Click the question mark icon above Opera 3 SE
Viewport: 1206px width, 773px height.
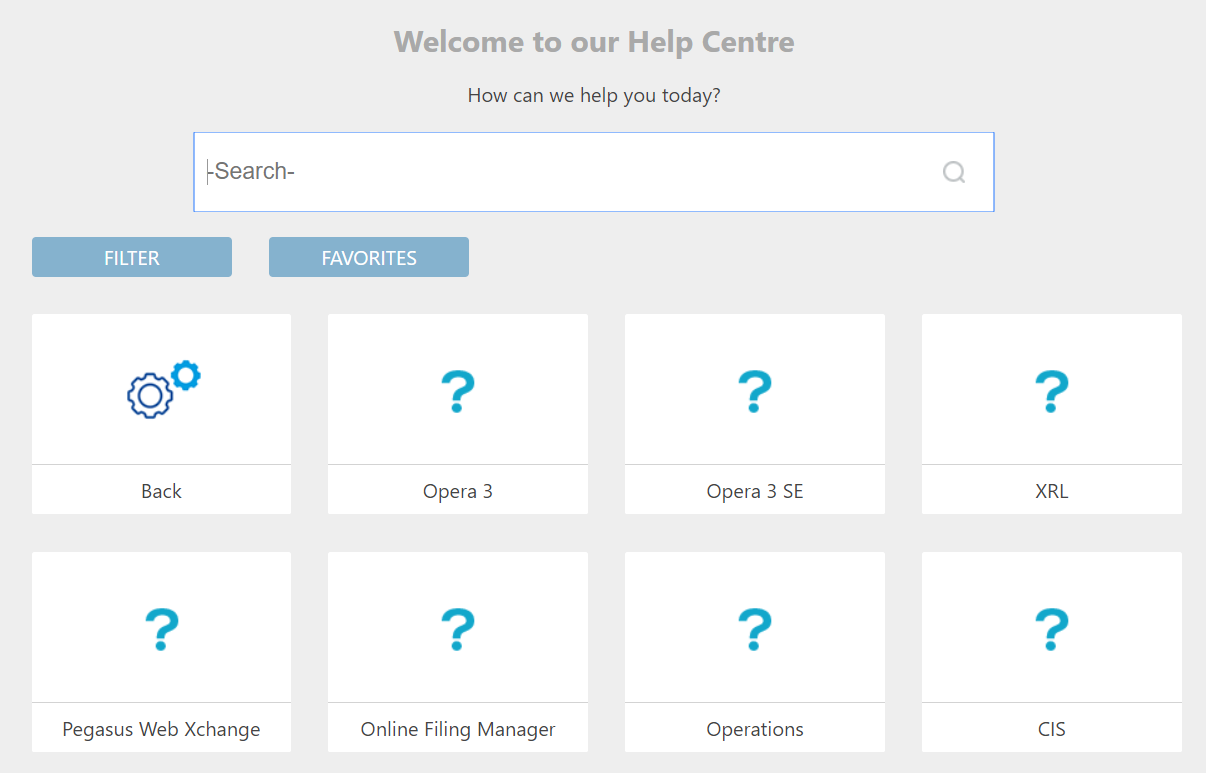[x=754, y=392]
